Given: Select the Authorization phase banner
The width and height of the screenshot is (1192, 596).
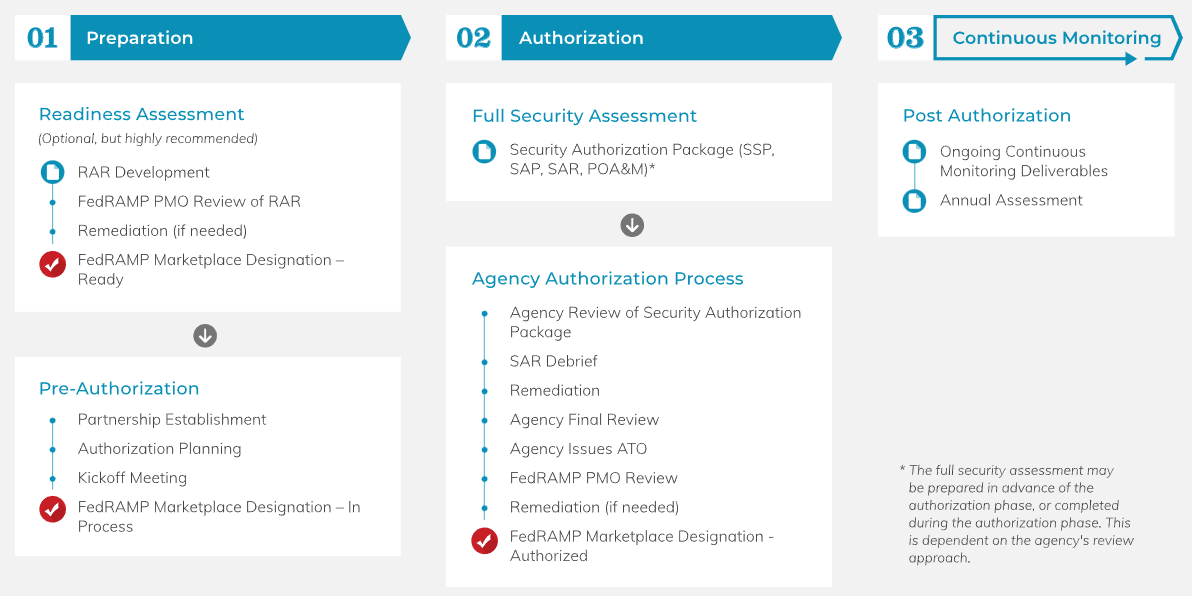Looking at the screenshot, I should click(x=670, y=38).
